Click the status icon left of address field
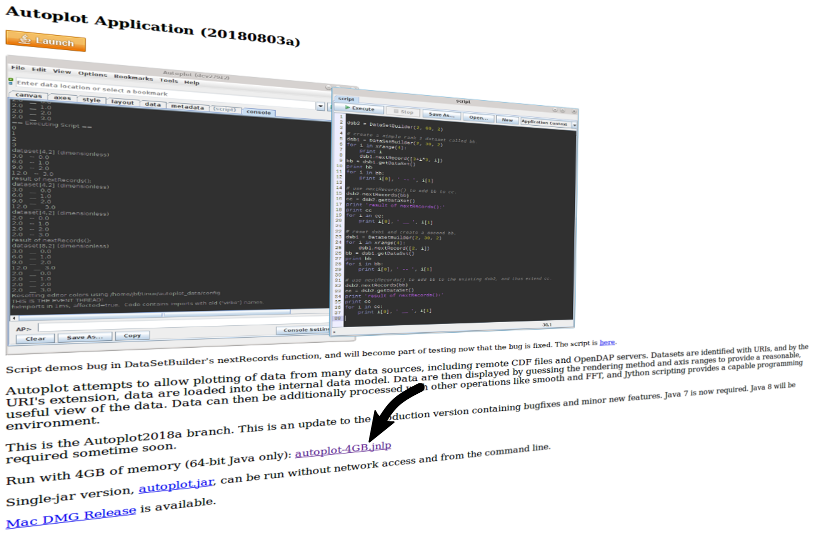The height and width of the screenshot is (539, 839). tap(11, 82)
